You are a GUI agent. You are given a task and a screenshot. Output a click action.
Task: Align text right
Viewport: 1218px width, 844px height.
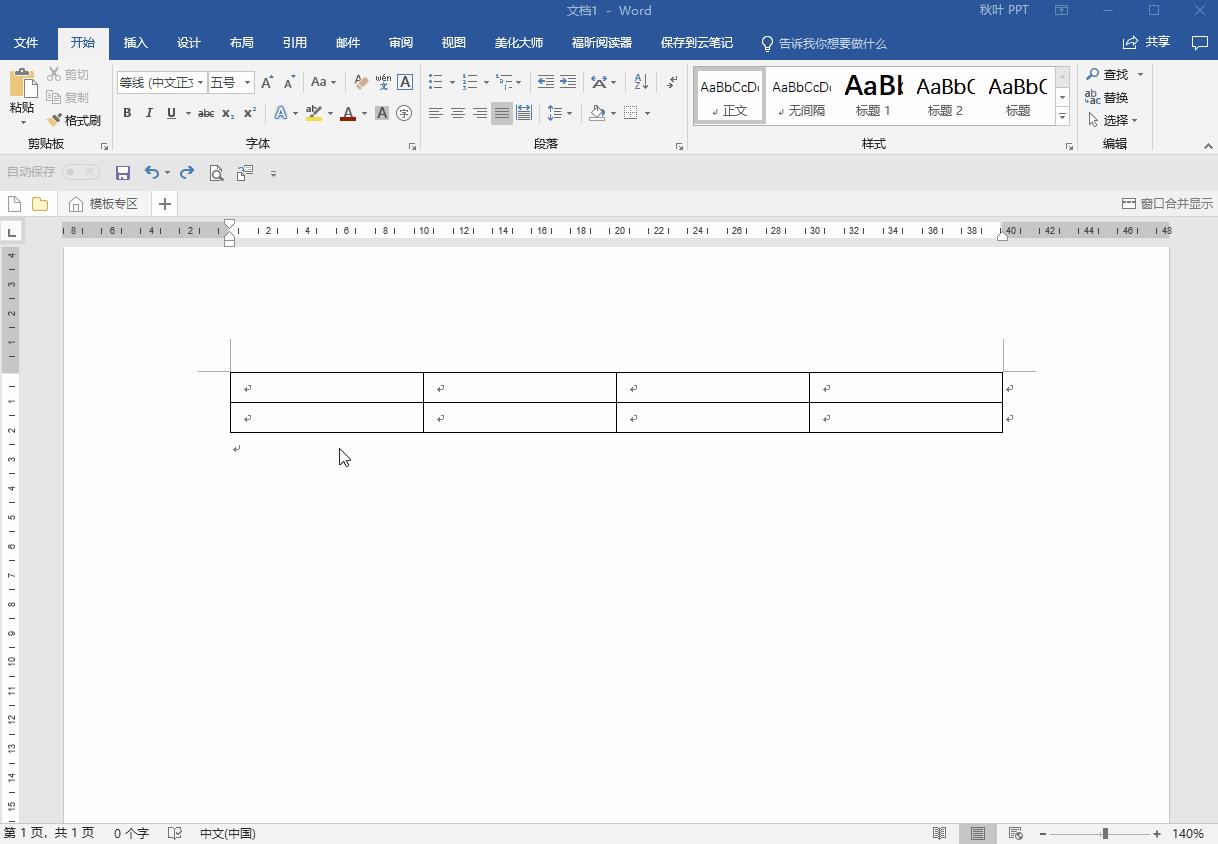click(480, 113)
